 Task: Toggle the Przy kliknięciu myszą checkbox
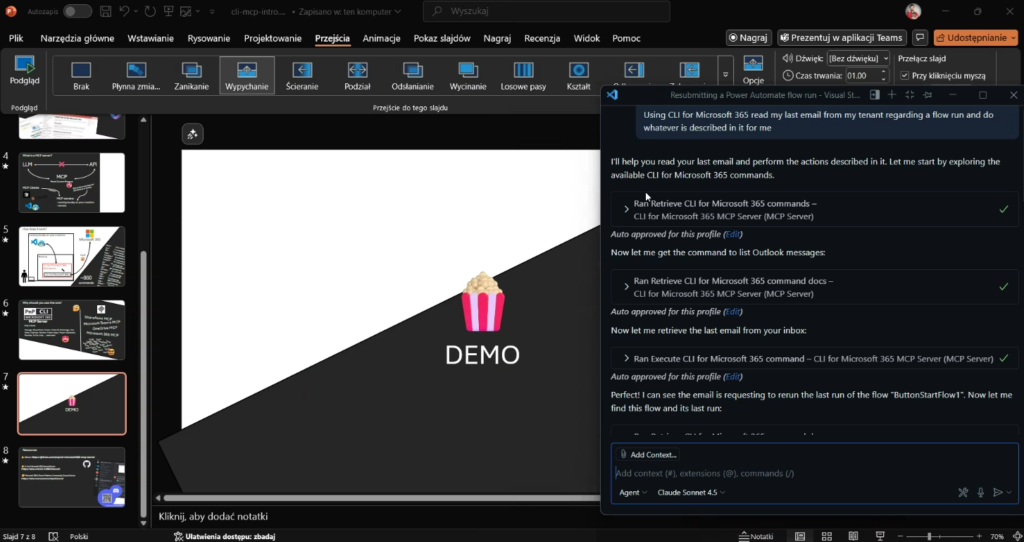[905, 76]
